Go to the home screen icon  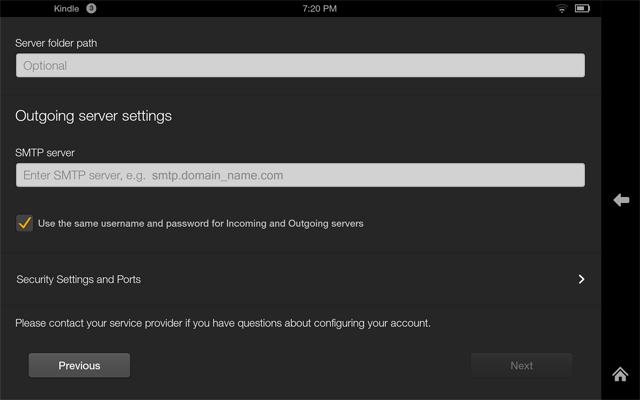(620, 374)
